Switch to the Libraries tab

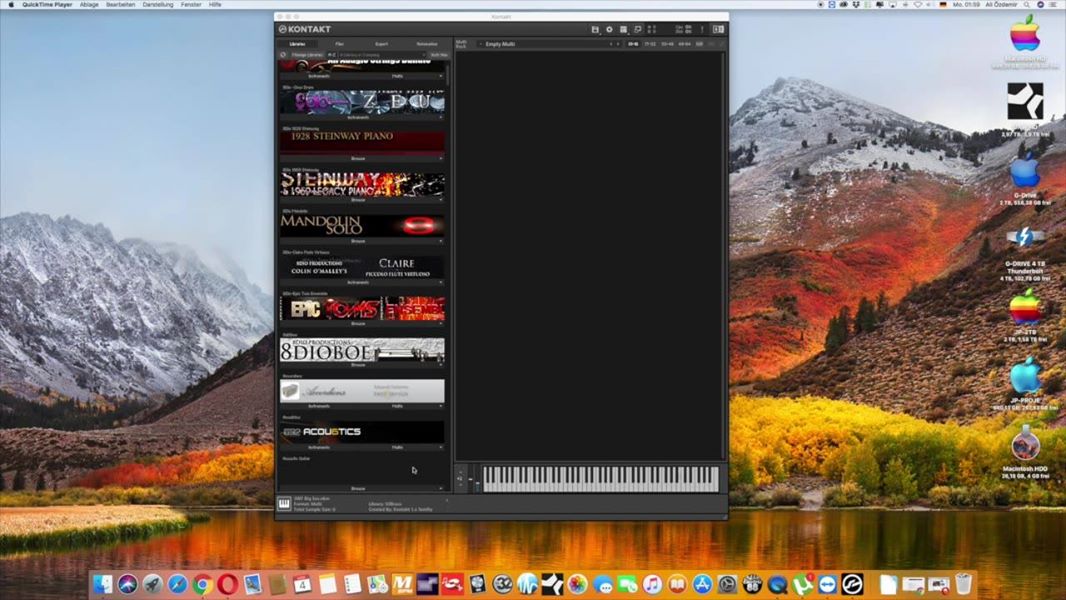pyautogui.click(x=297, y=43)
